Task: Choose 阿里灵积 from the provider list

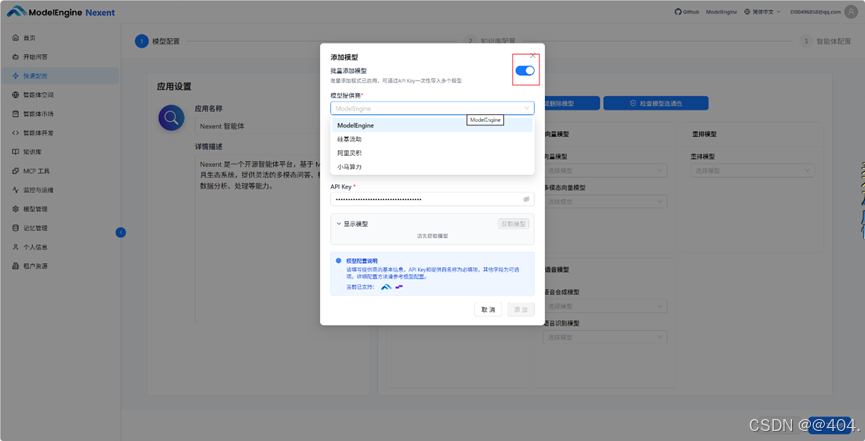Action: [x=432, y=153]
